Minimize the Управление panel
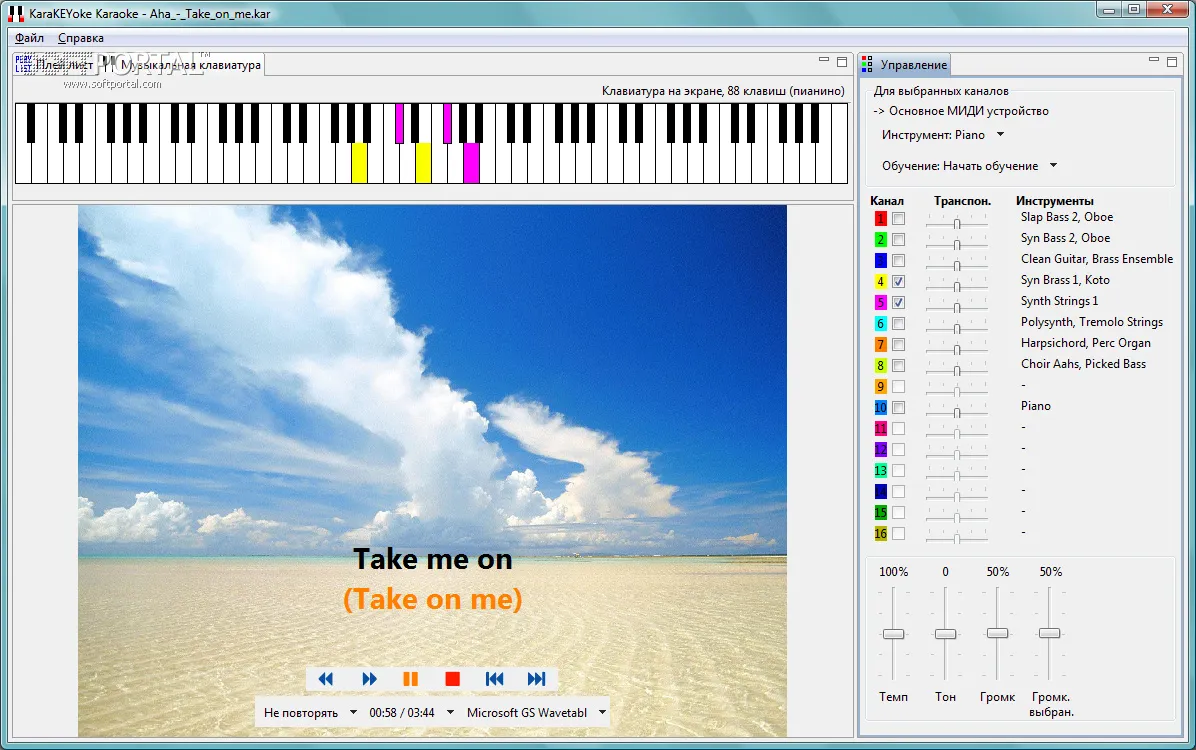 (x=1154, y=60)
